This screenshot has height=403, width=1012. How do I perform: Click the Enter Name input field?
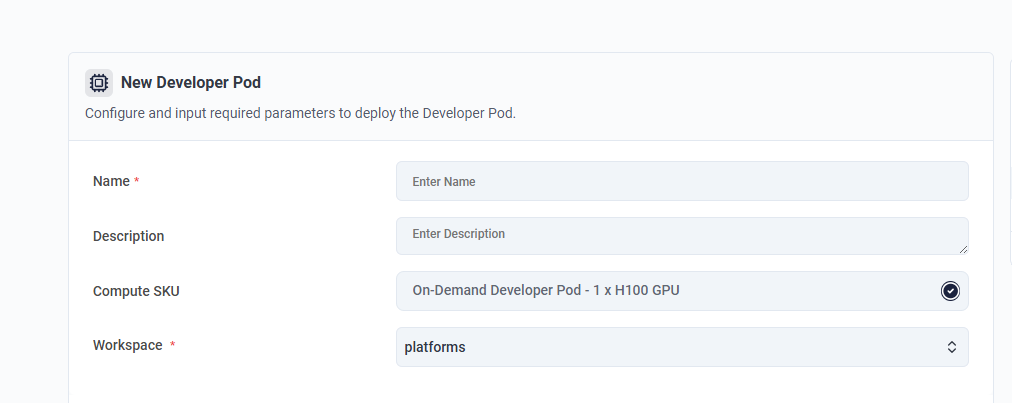[x=682, y=181]
